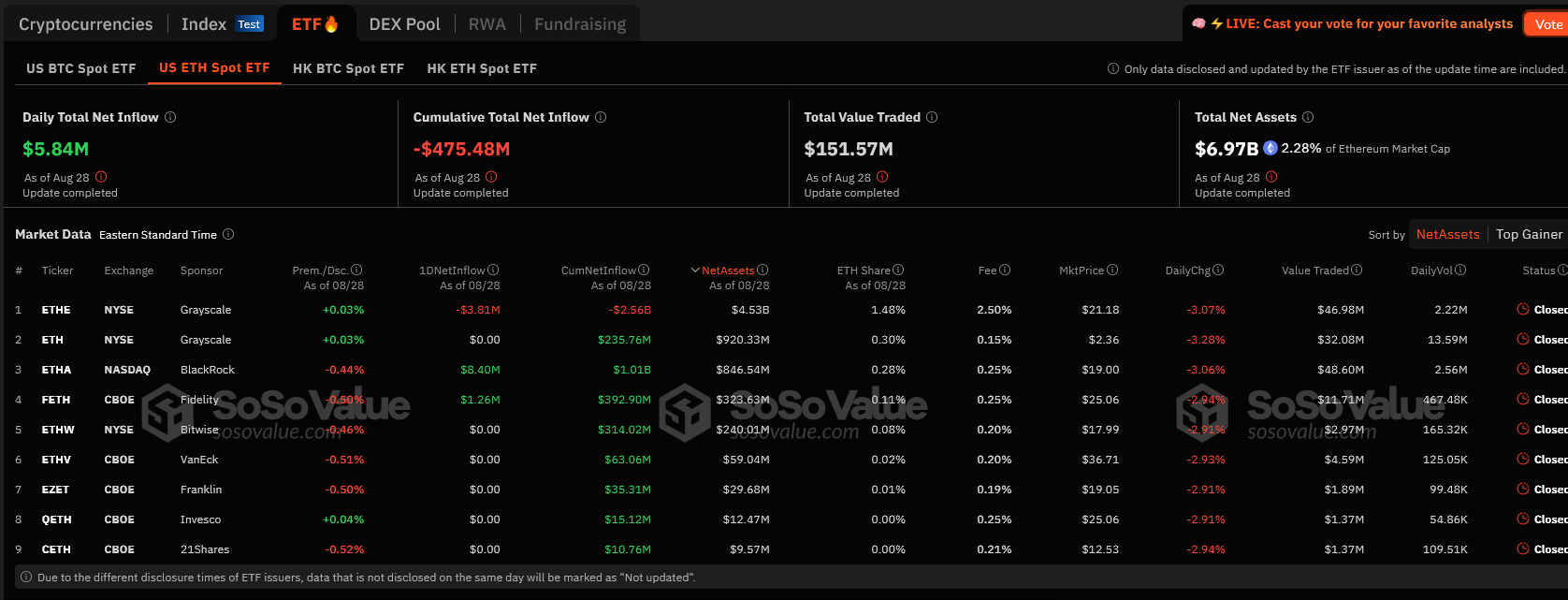Click info icon on MktPrice column header
This screenshot has width=1568, height=600.
(1112, 270)
